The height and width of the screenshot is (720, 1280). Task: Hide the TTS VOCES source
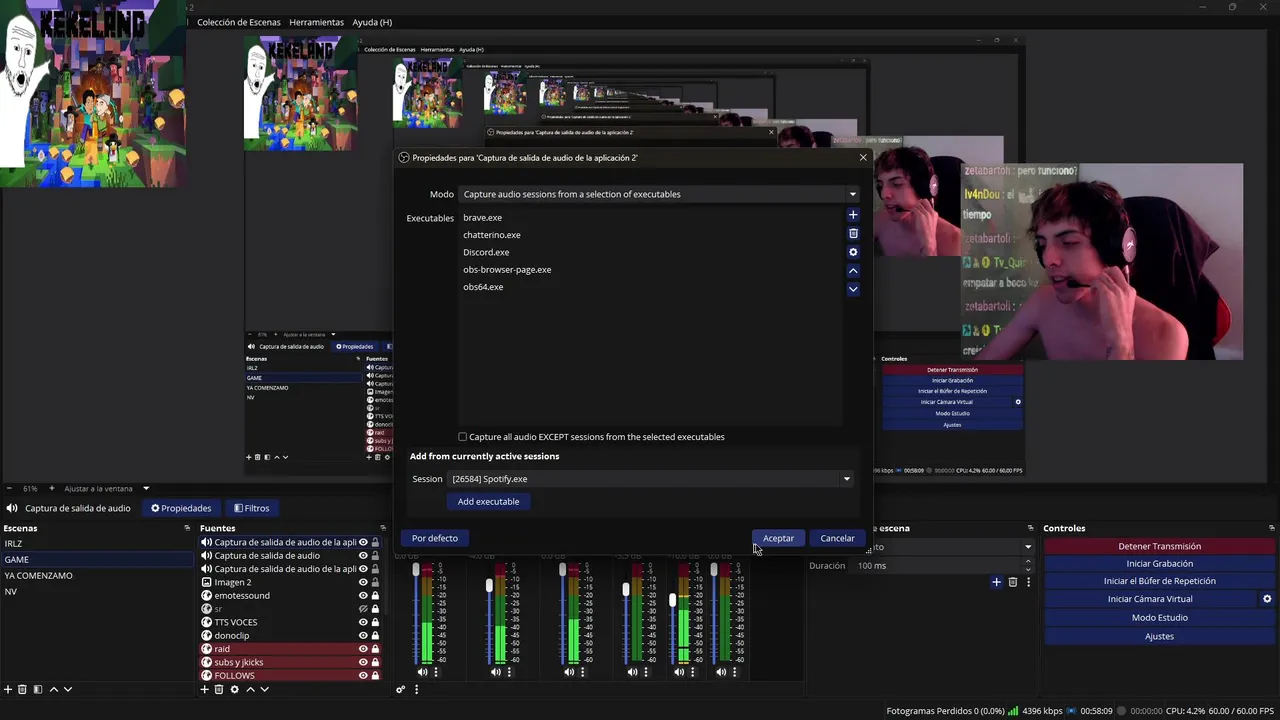pos(363,622)
